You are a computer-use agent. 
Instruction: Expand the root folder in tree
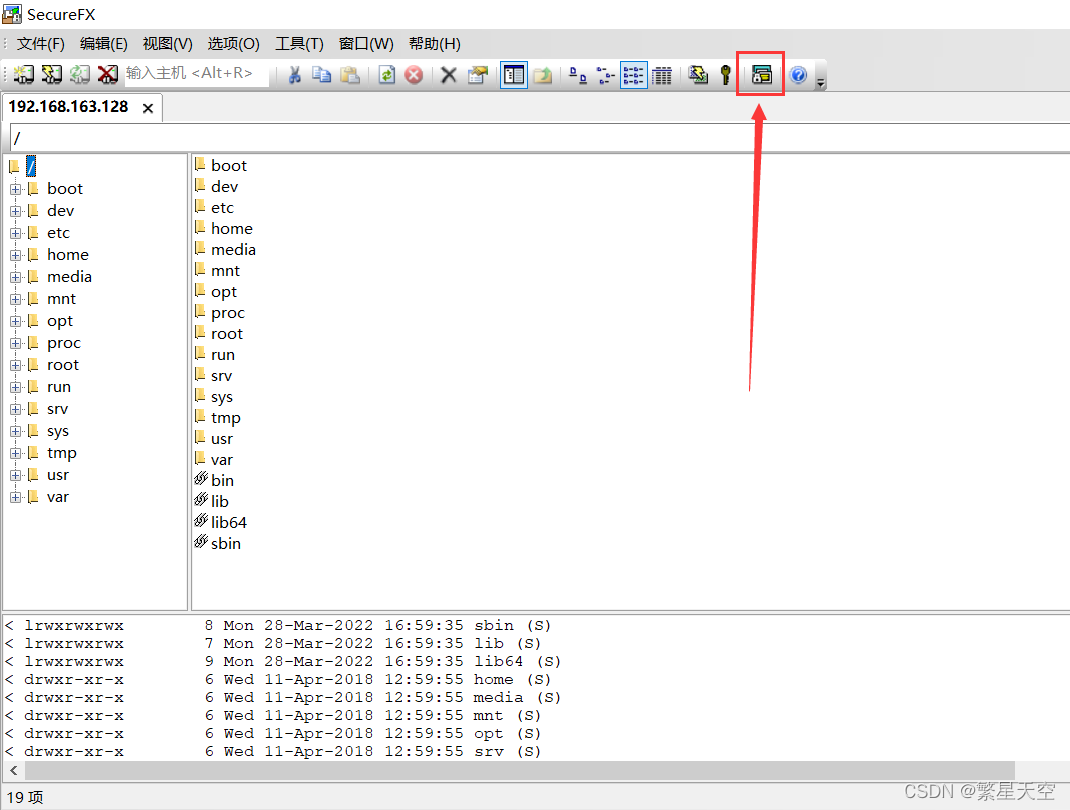pyautogui.click(x=15, y=365)
